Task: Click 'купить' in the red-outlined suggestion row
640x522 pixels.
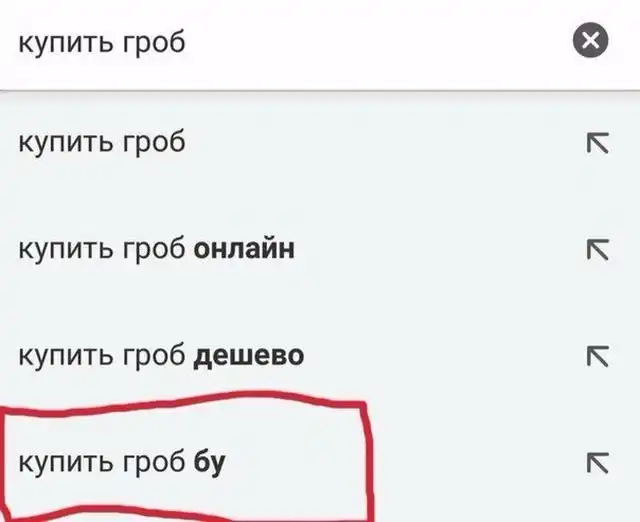Action: [65, 464]
